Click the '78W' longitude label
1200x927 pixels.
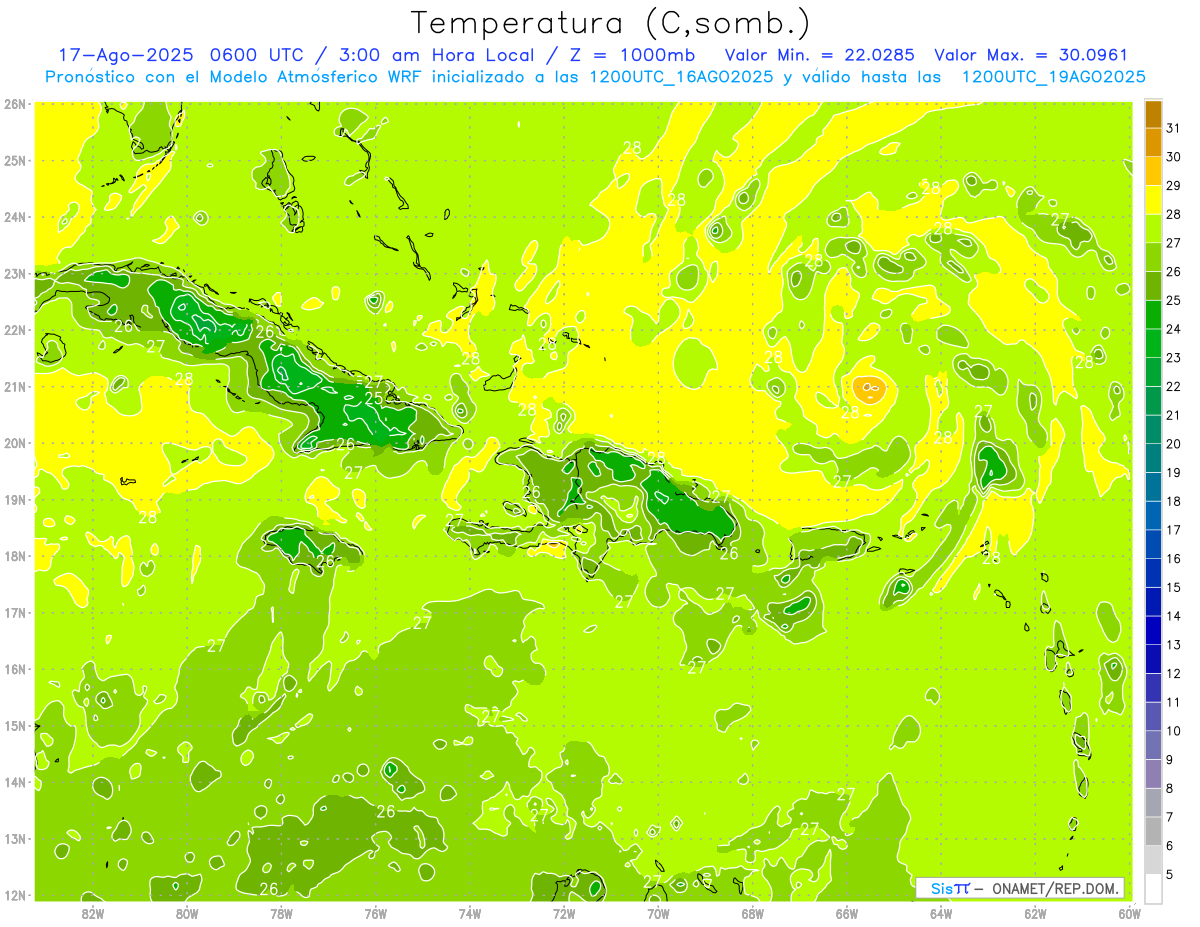pos(281,913)
